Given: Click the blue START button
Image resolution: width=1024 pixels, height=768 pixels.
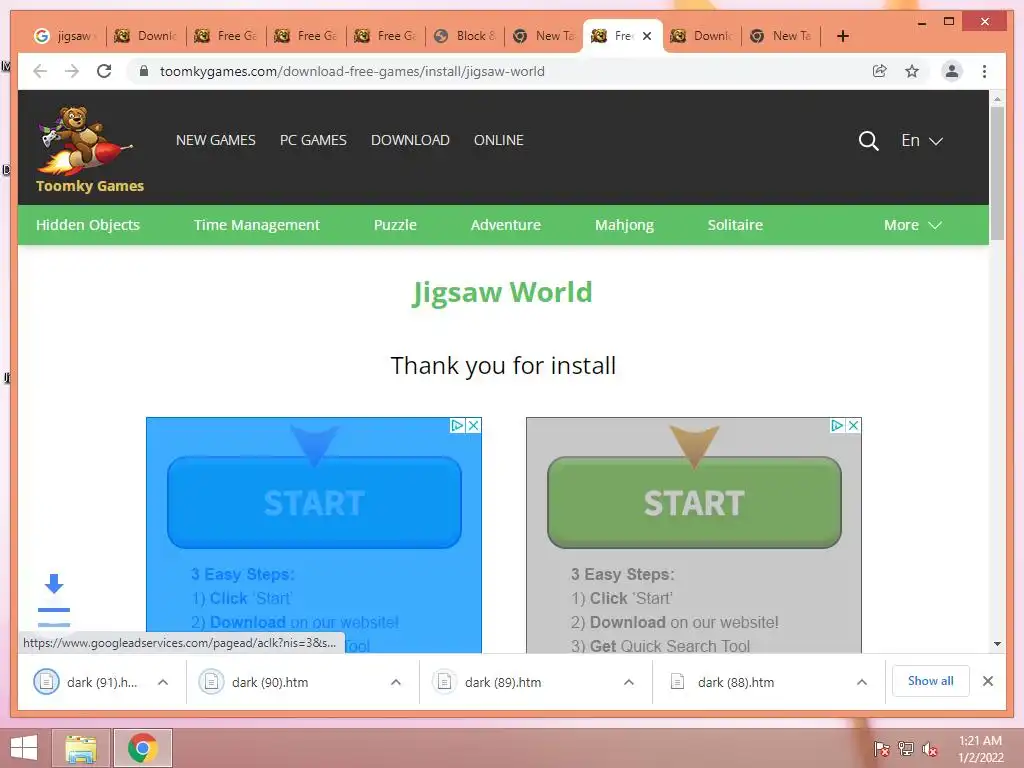Looking at the screenshot, I should [x=314, y=502].
